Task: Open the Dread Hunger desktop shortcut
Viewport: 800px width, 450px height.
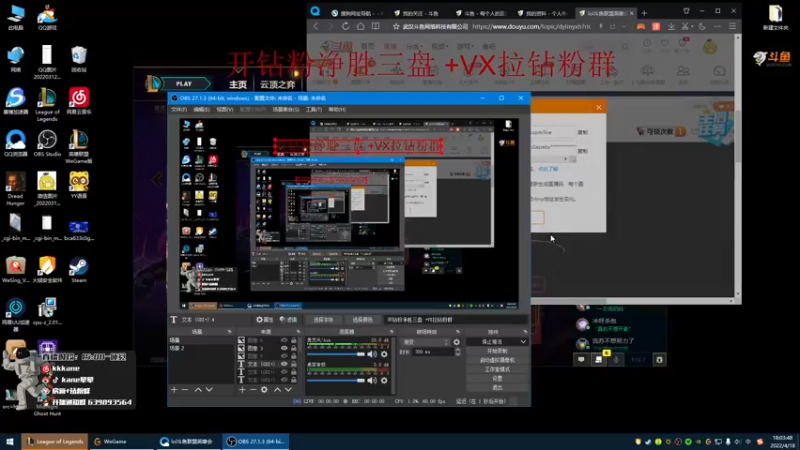Action: coord(15,189)
